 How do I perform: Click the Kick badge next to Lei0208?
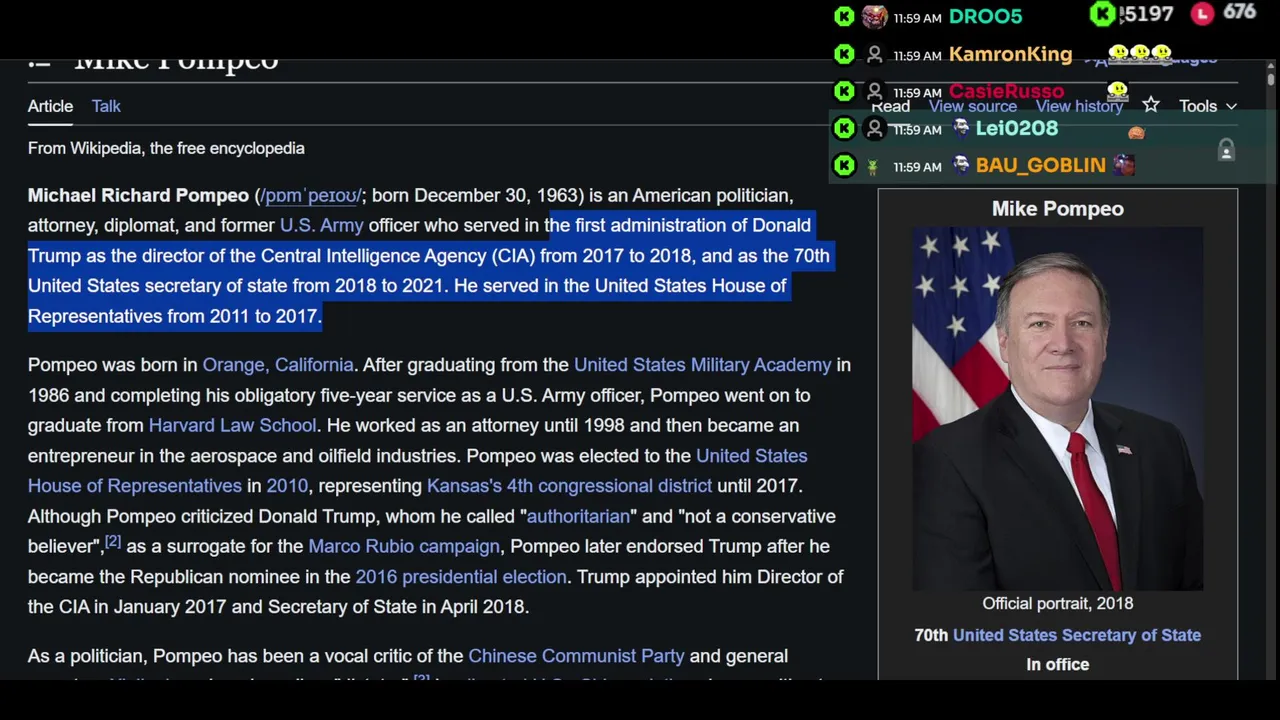[844, 128]
